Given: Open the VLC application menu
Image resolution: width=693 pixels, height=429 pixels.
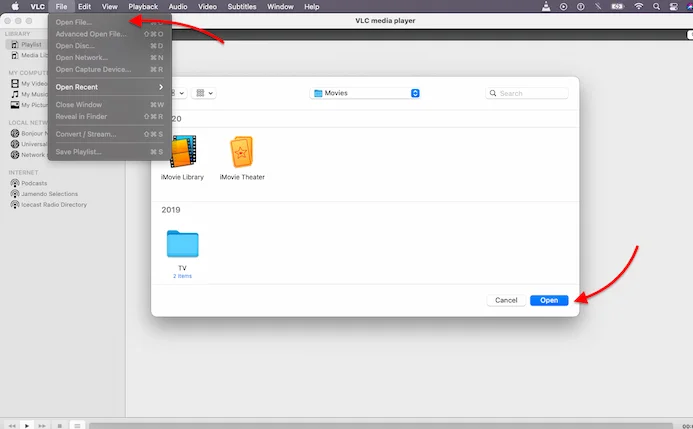Looking at the screenshot, I should point(38,7).
